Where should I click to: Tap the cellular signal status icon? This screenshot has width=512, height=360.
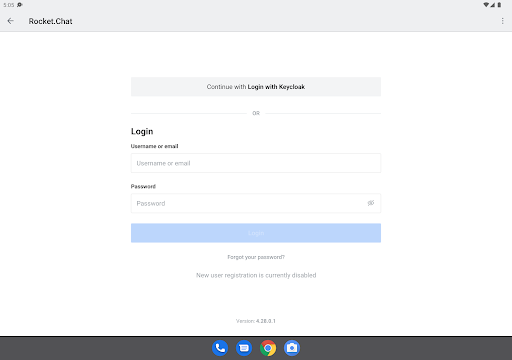492,5
